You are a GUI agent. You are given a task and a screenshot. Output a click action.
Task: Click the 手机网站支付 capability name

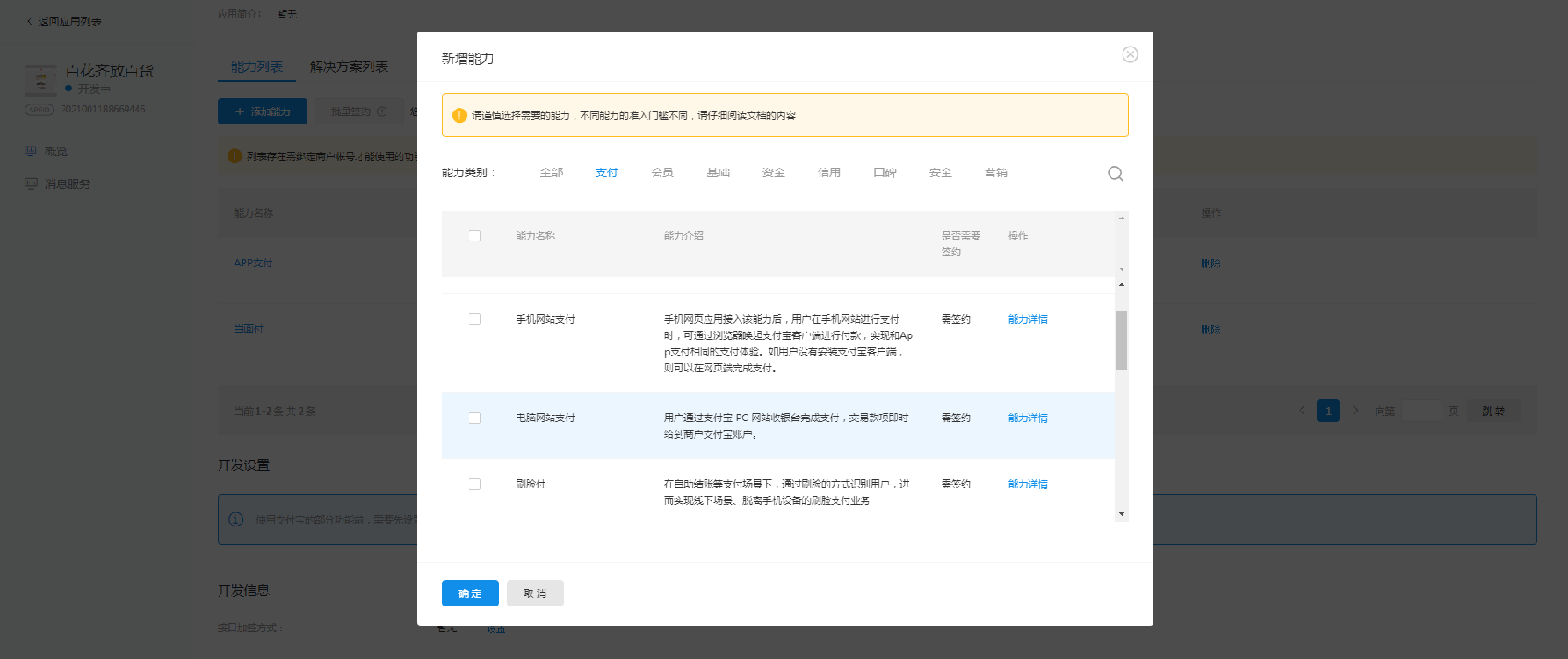(x=545, y=320)
